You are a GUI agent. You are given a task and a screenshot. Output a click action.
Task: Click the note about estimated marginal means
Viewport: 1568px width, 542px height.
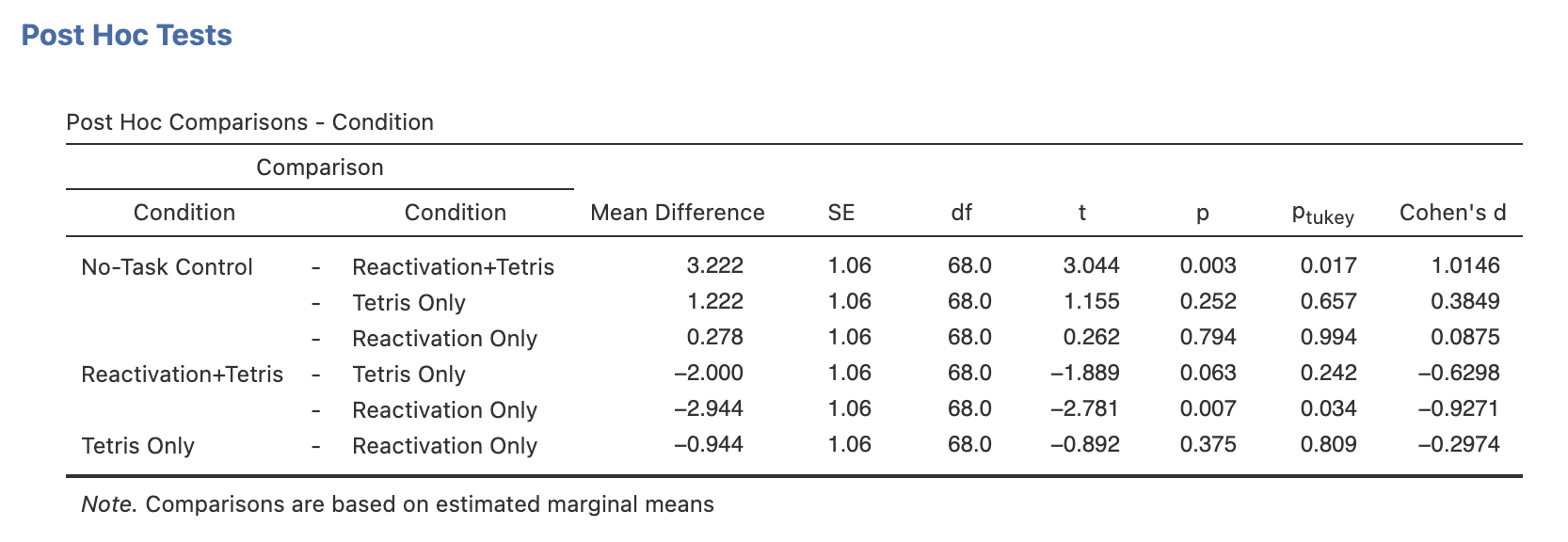(397, 504)
